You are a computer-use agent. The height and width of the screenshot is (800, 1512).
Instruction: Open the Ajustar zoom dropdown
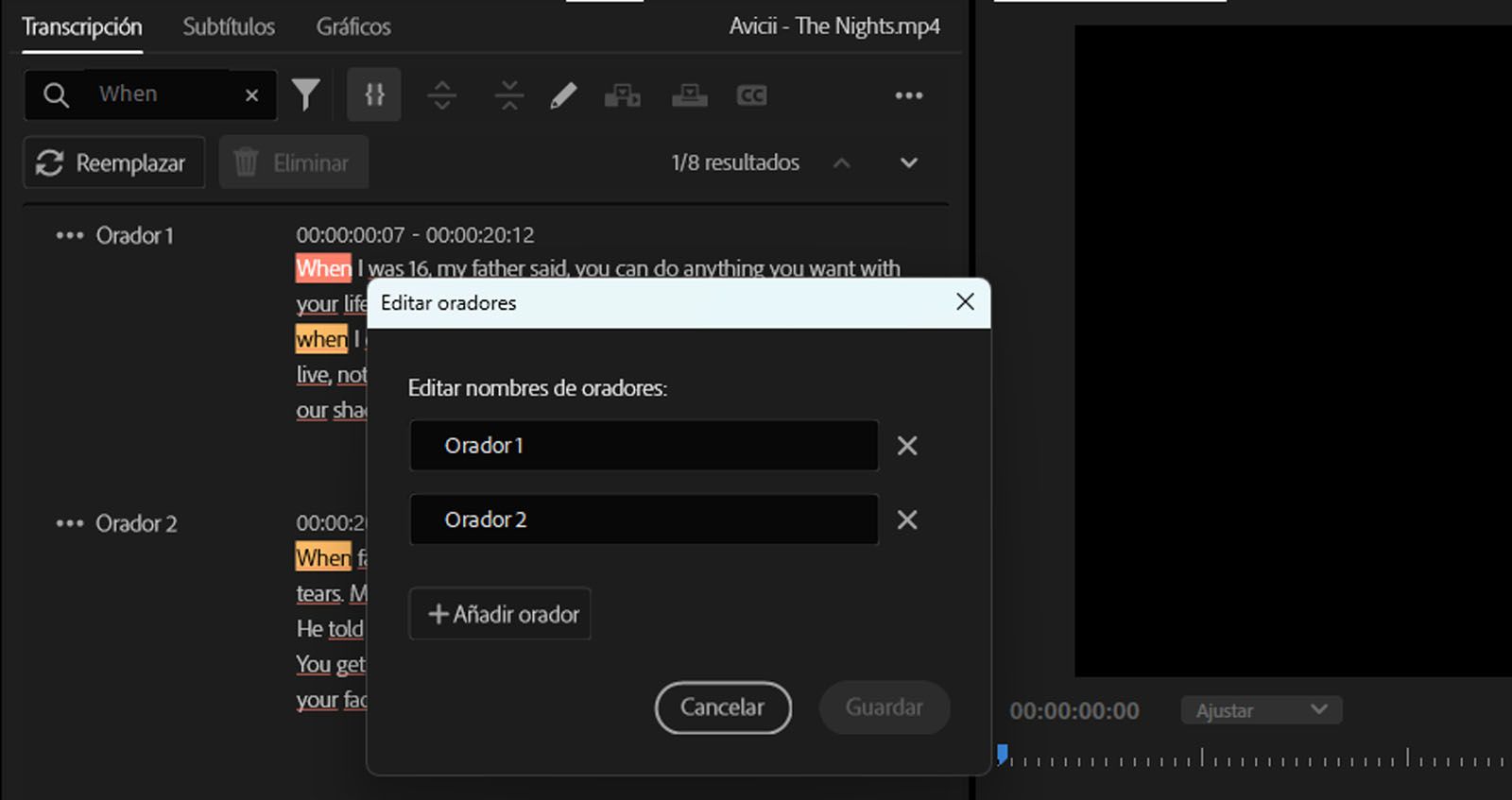pyautogui.click(x=1262, y=710)
